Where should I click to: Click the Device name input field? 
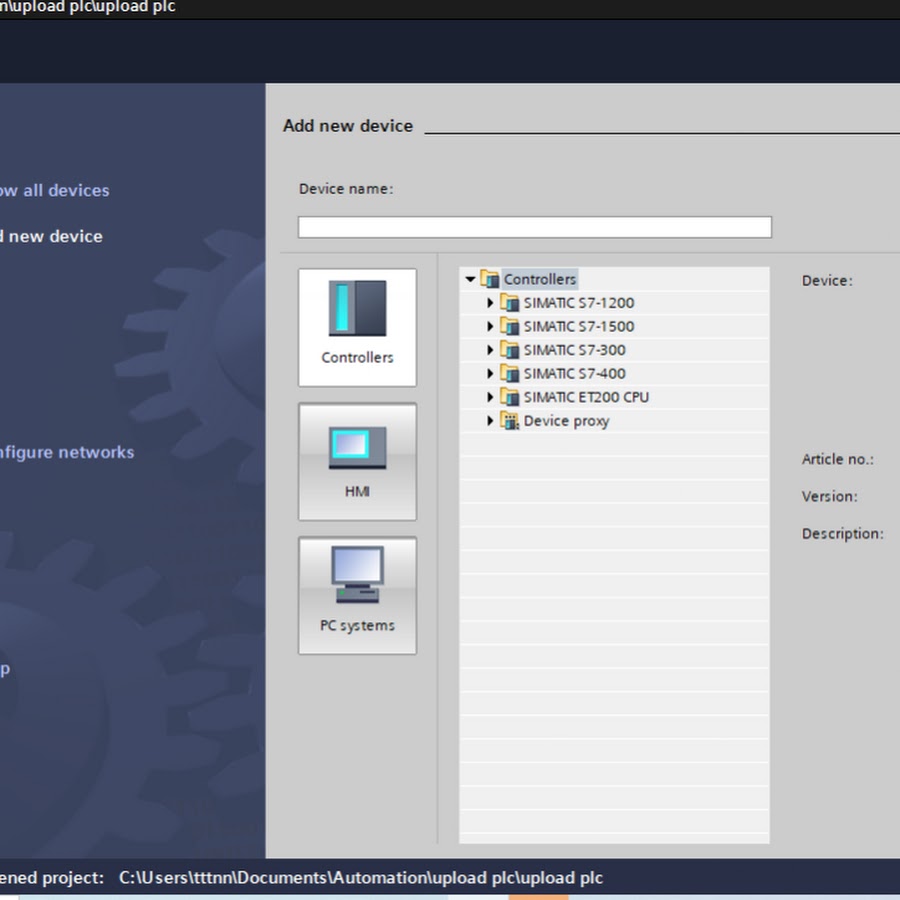[x=534, y=227]
